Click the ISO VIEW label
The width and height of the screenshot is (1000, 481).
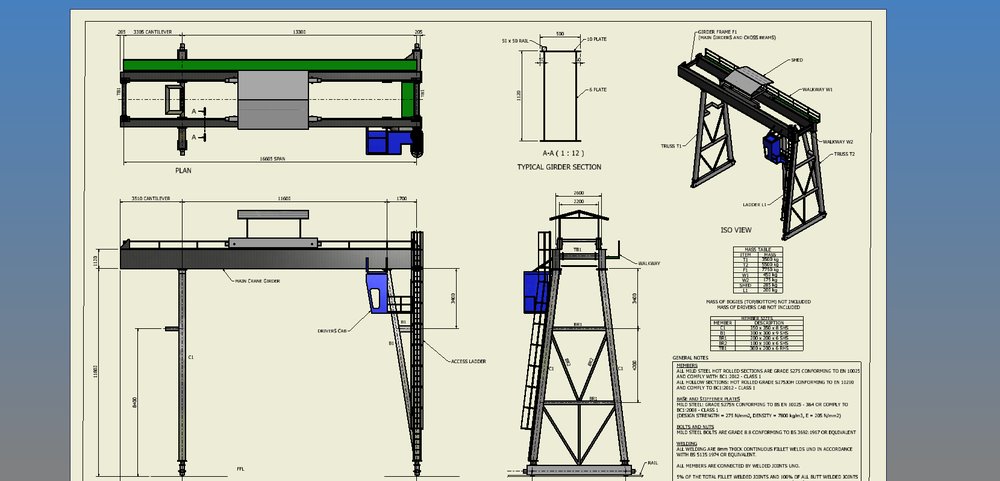coord(735,229)
